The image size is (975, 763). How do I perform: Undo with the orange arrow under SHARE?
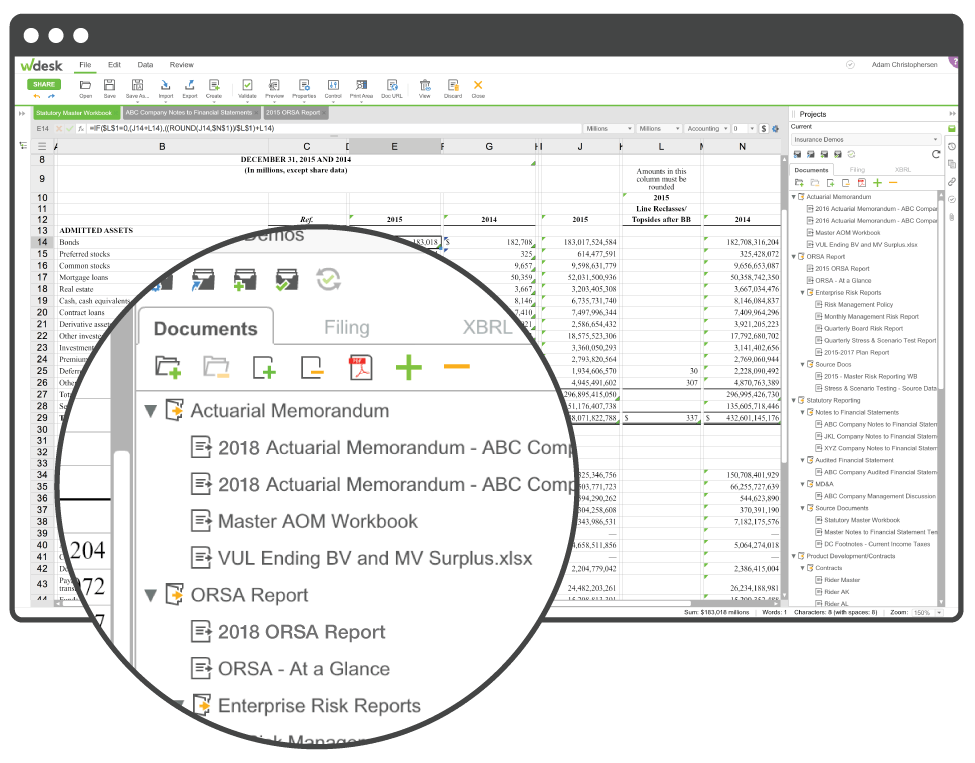point(37,96)
